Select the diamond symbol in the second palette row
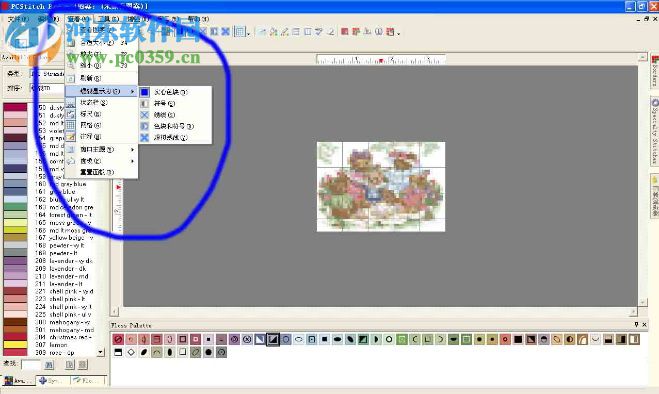This screenshot has height=394, width=659. pos(131,352)
